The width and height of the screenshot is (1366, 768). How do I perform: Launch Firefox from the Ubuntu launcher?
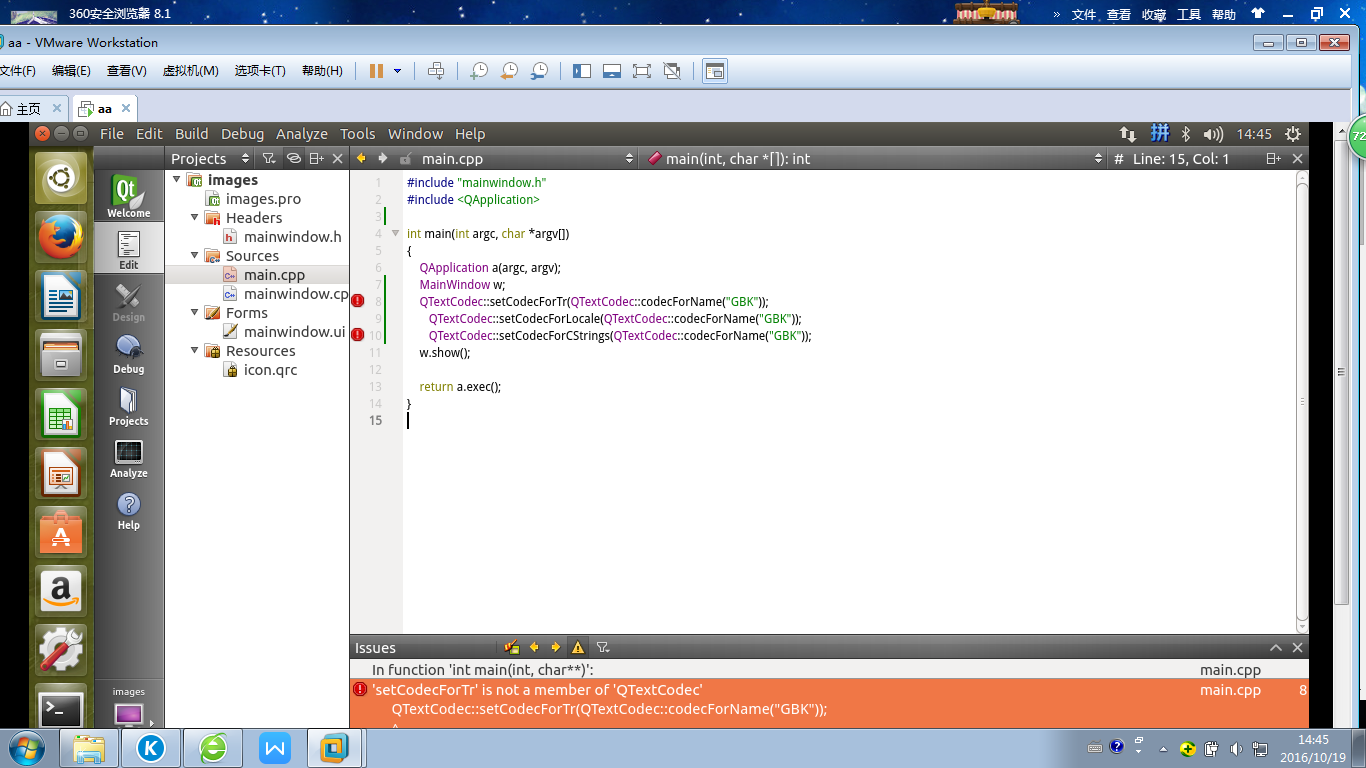[60, 238]
